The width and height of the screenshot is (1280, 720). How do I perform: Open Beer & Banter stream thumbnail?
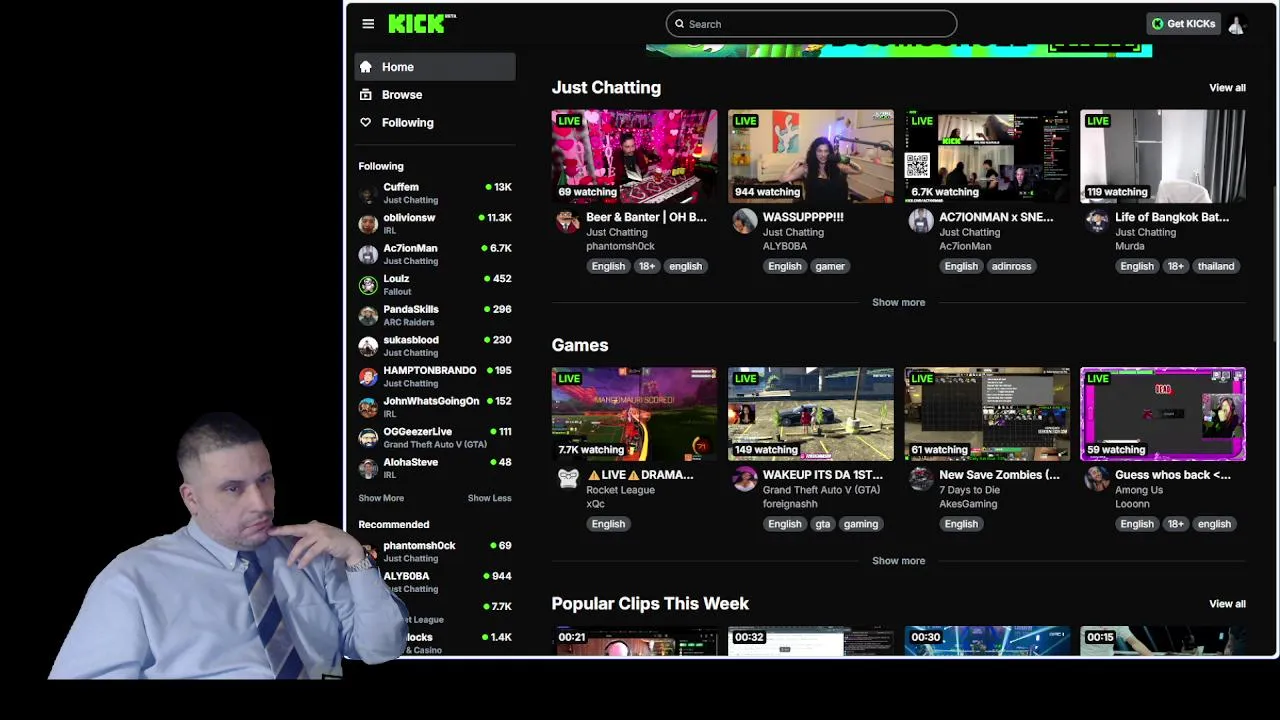click(634, 156)
